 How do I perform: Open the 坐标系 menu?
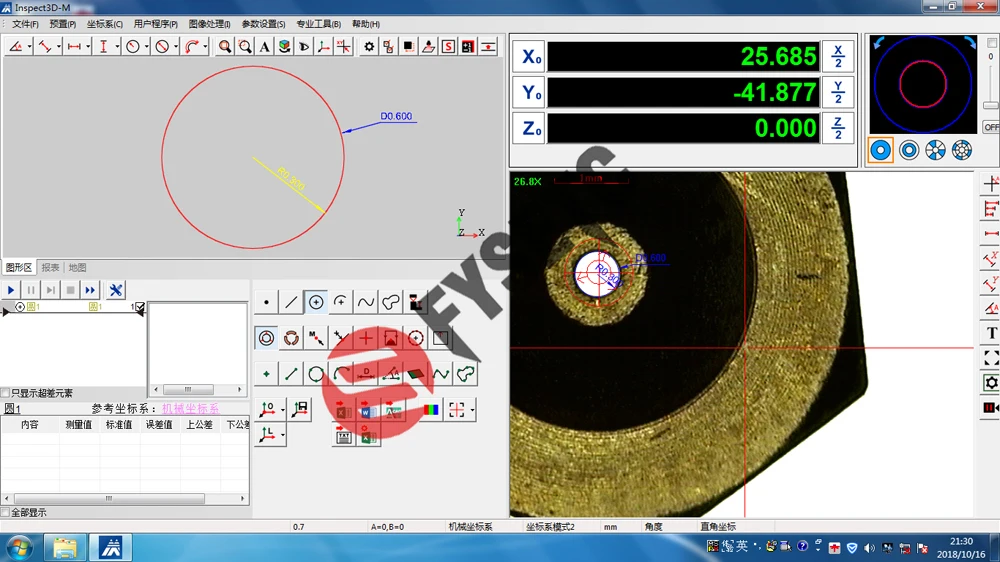pos(105,24)
